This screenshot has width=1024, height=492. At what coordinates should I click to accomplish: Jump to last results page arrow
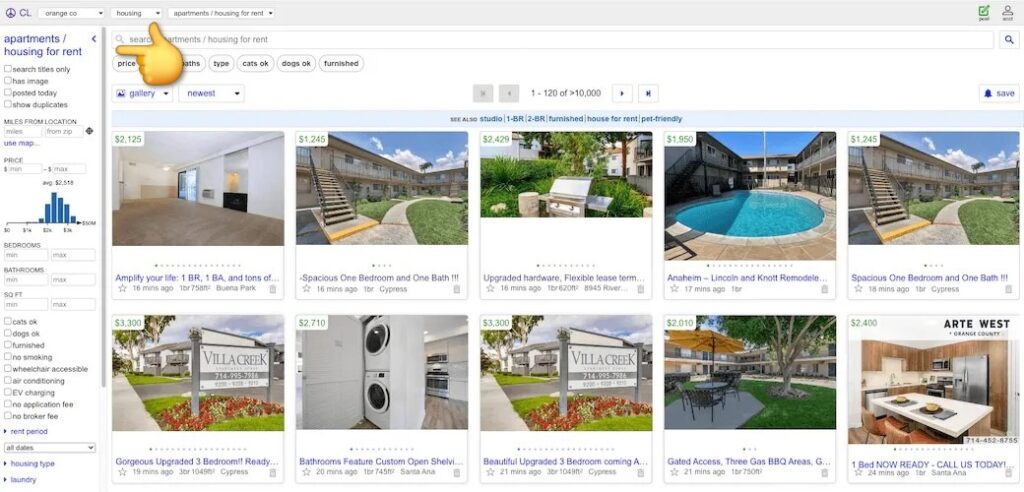(x=648, y=93)
